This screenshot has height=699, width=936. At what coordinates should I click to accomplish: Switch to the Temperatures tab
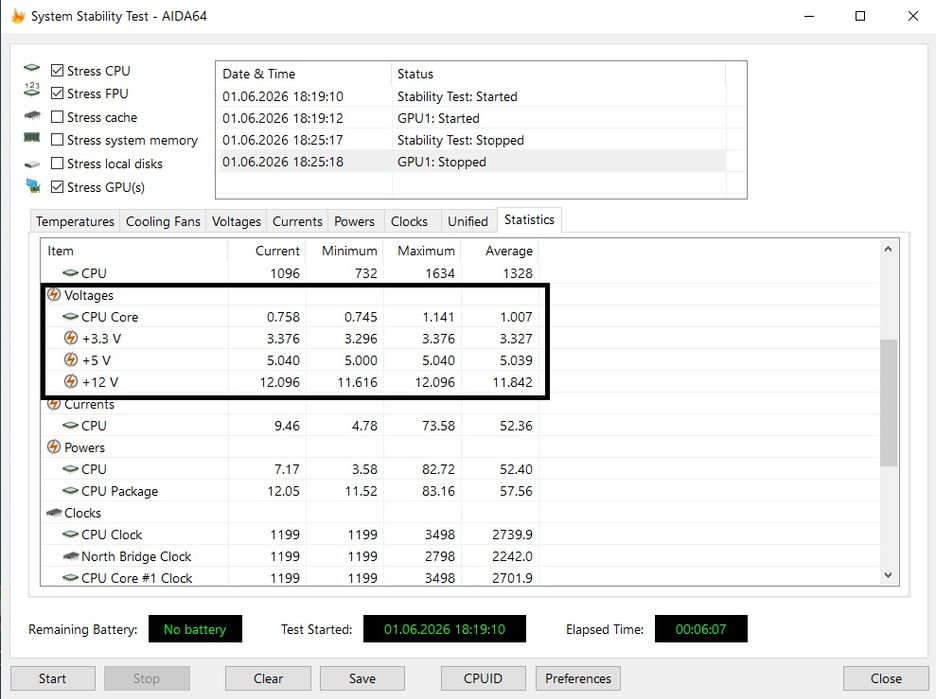tap(75, 221)
